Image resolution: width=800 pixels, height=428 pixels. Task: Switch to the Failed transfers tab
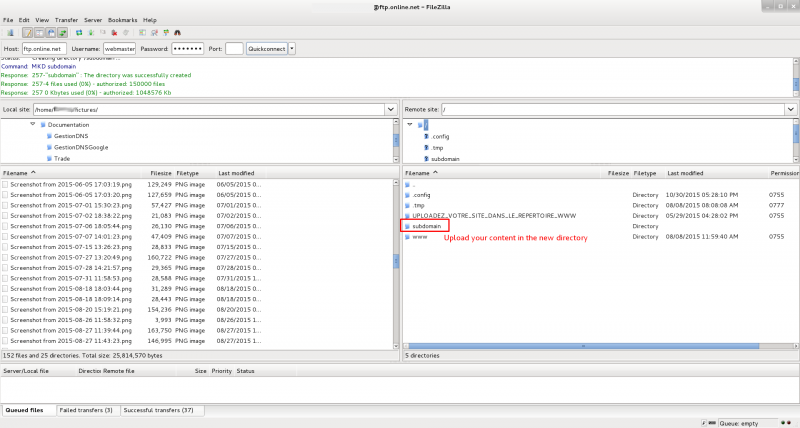[88, 410]
